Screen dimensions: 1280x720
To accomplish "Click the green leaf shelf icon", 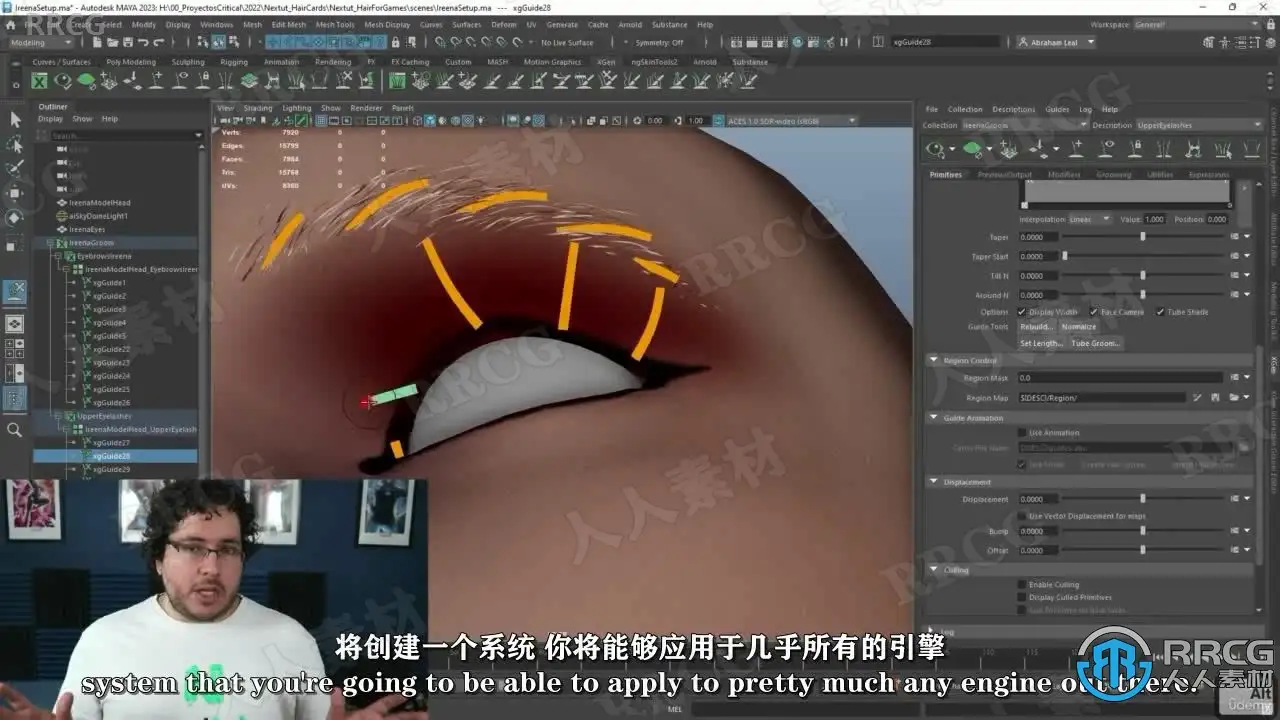I will [87, 81].
